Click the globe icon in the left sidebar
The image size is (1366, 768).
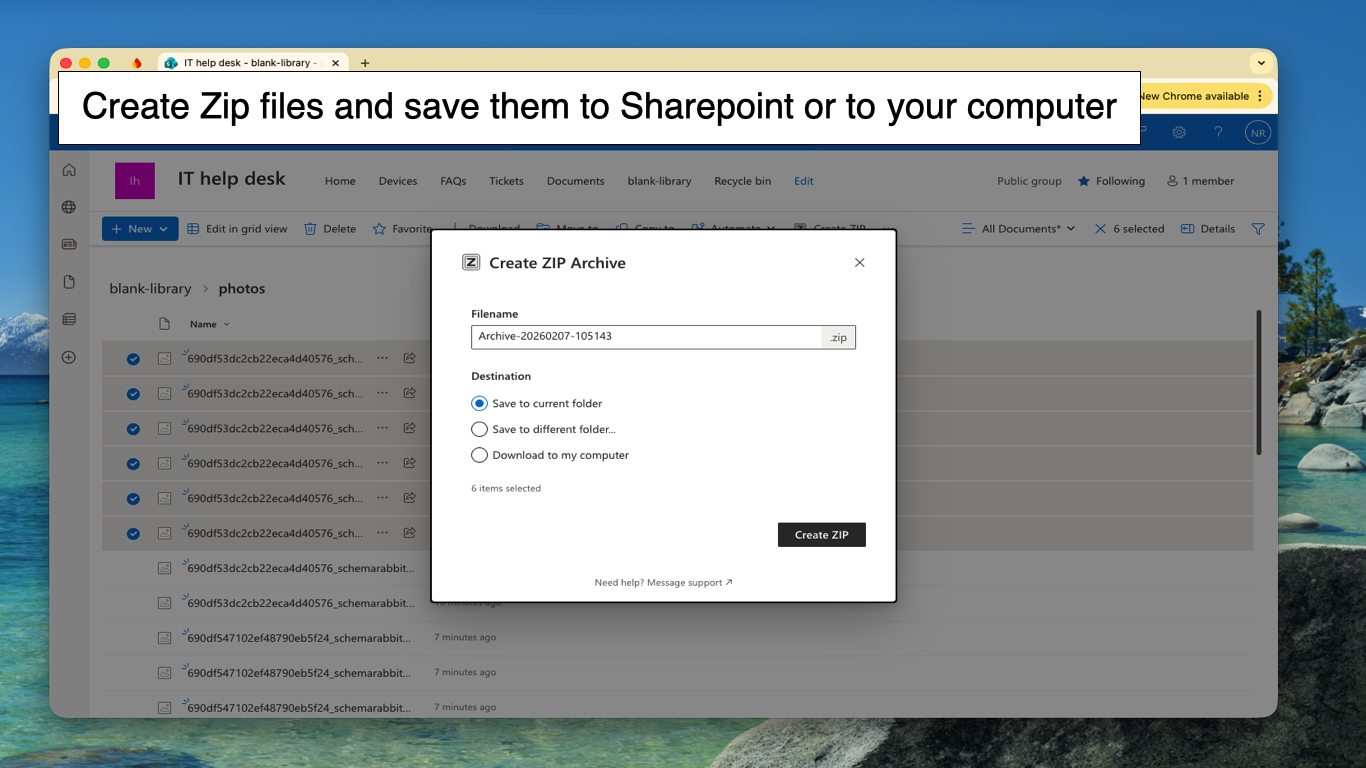(x=68, y=207)
